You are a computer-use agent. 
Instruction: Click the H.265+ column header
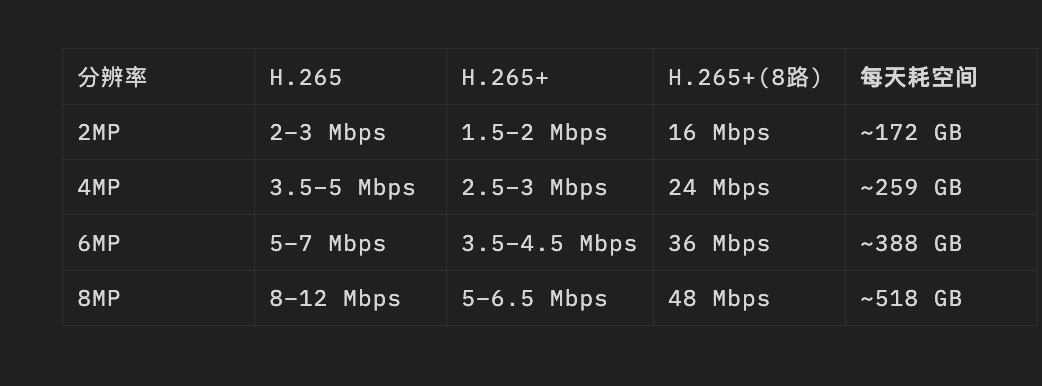pos(550,76)
